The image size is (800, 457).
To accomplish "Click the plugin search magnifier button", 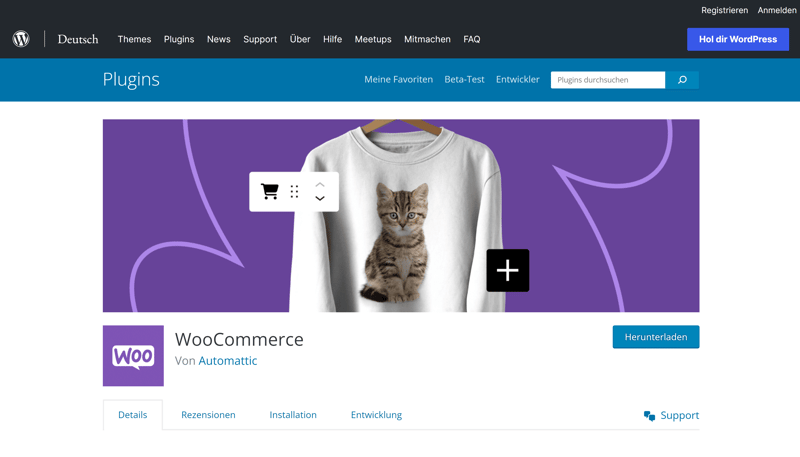I will click(682, 80).
